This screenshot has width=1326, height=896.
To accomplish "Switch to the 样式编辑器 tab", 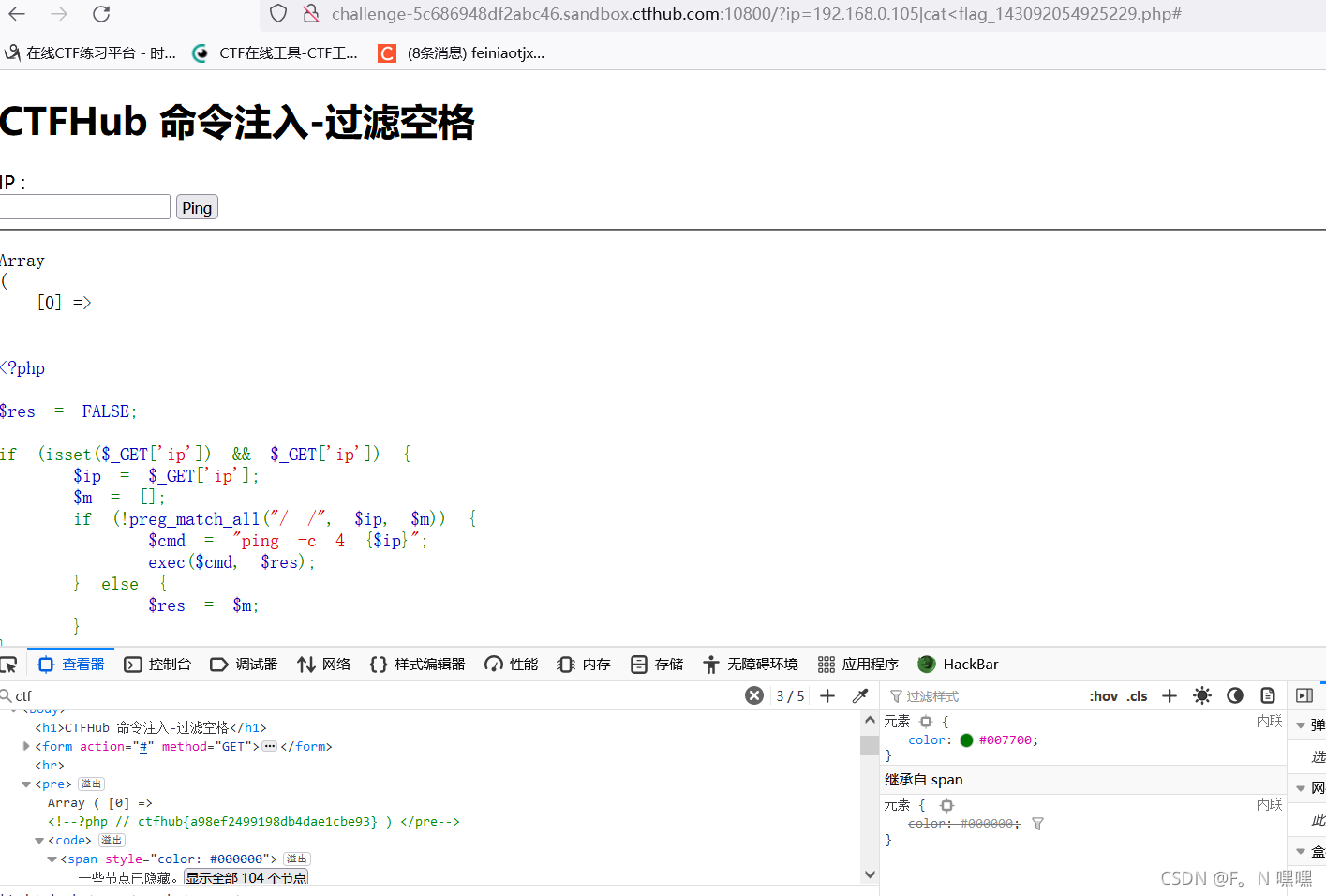I will (418, 665).
